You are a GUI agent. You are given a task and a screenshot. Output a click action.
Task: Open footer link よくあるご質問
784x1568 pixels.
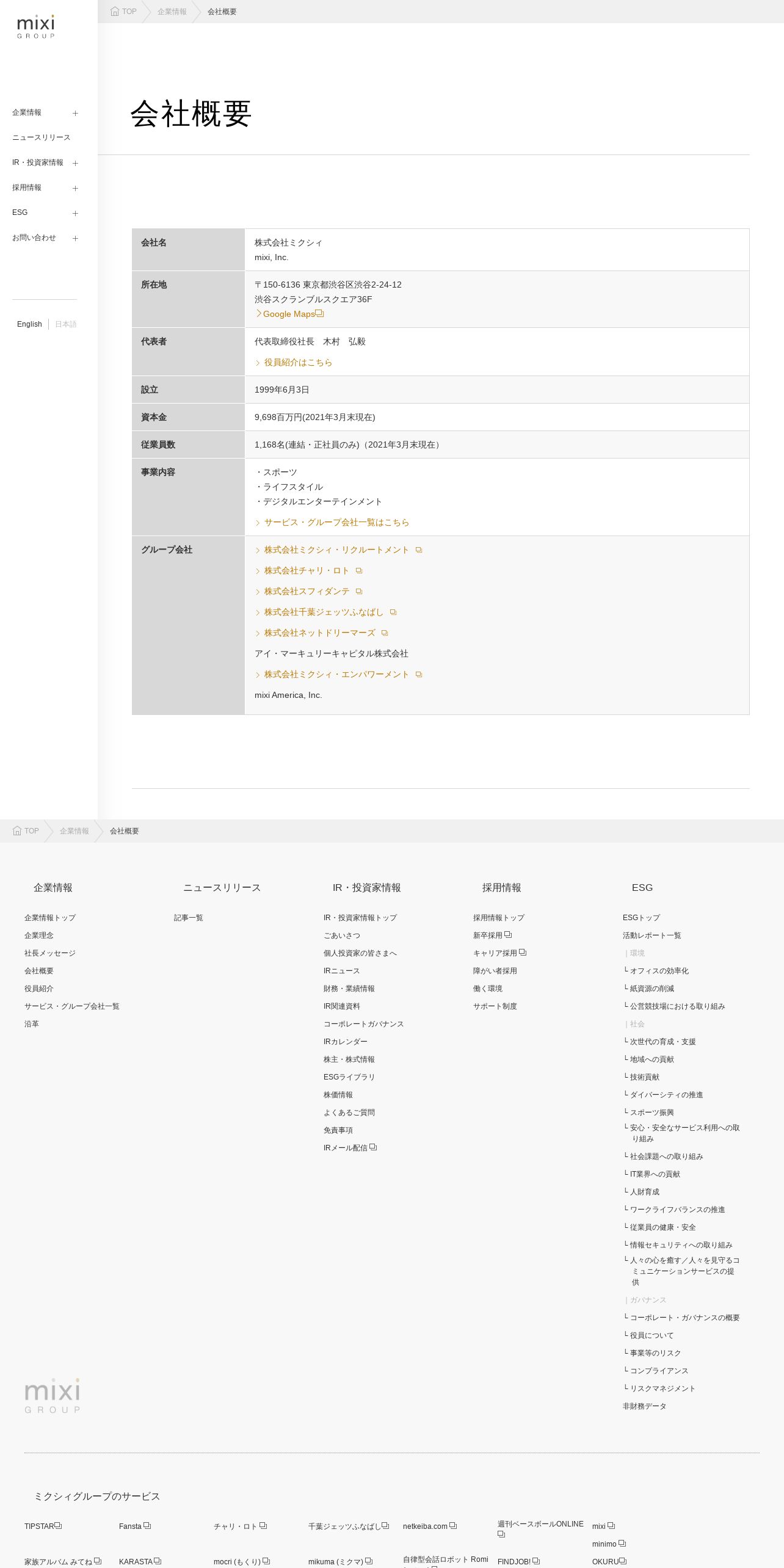tap(349, 1112)
